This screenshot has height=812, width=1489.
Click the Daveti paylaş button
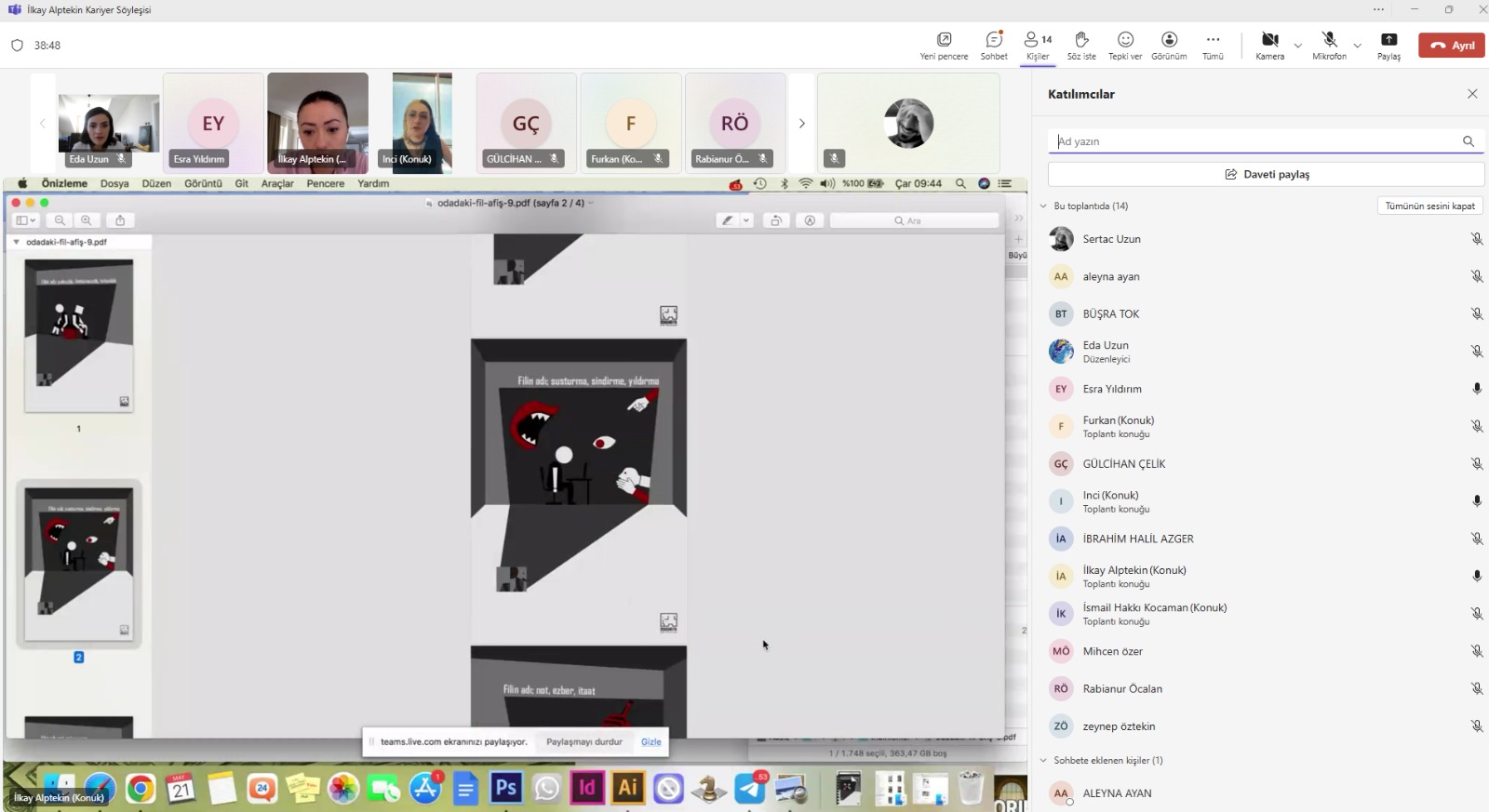[1266, 174]
